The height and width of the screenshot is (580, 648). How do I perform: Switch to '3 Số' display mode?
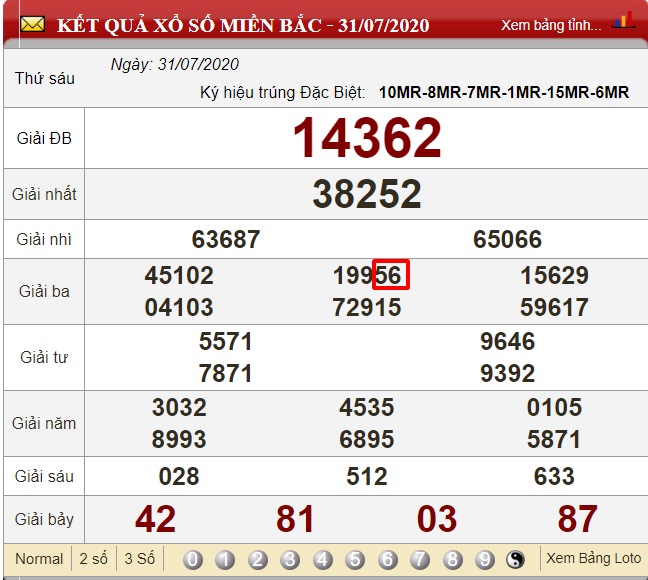click(x=139, y=559)
